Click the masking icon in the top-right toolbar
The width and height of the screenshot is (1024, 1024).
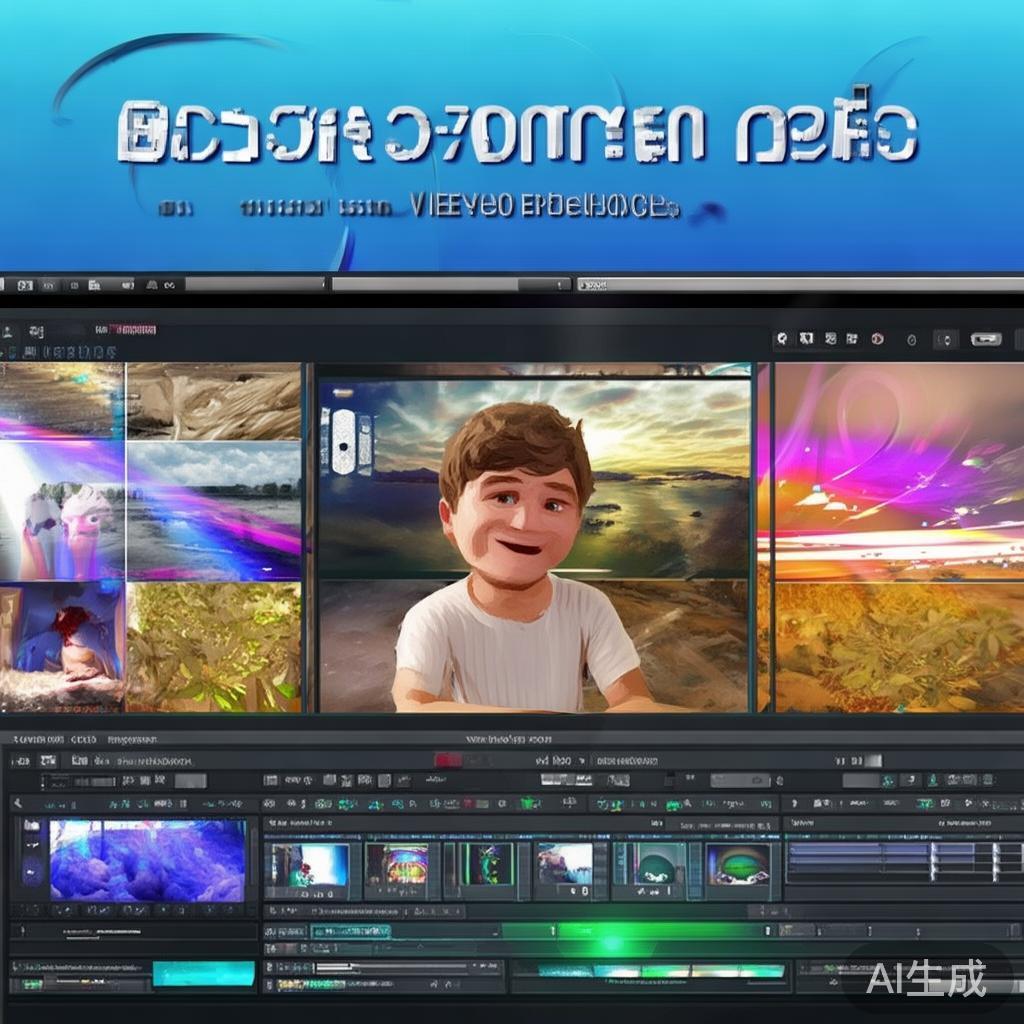(x=830, y=338)
